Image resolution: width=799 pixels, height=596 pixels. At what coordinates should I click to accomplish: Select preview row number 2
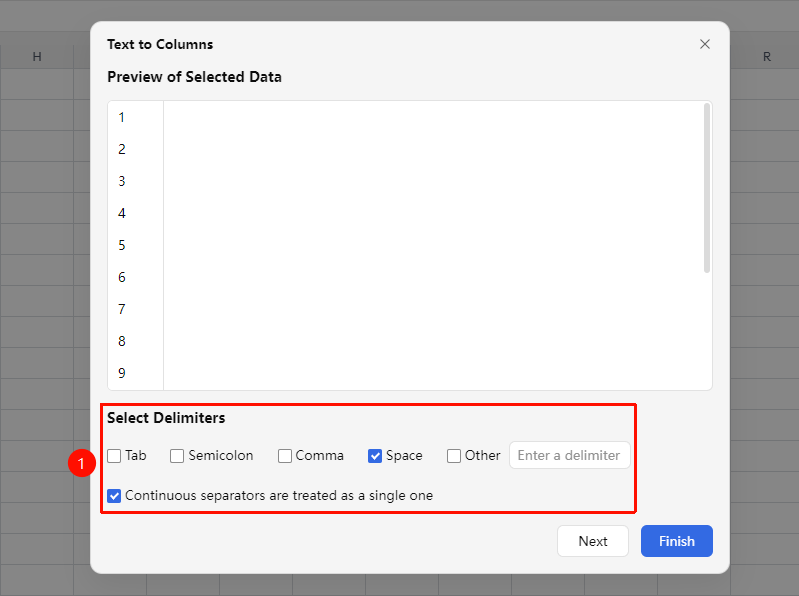click(122, 149)
